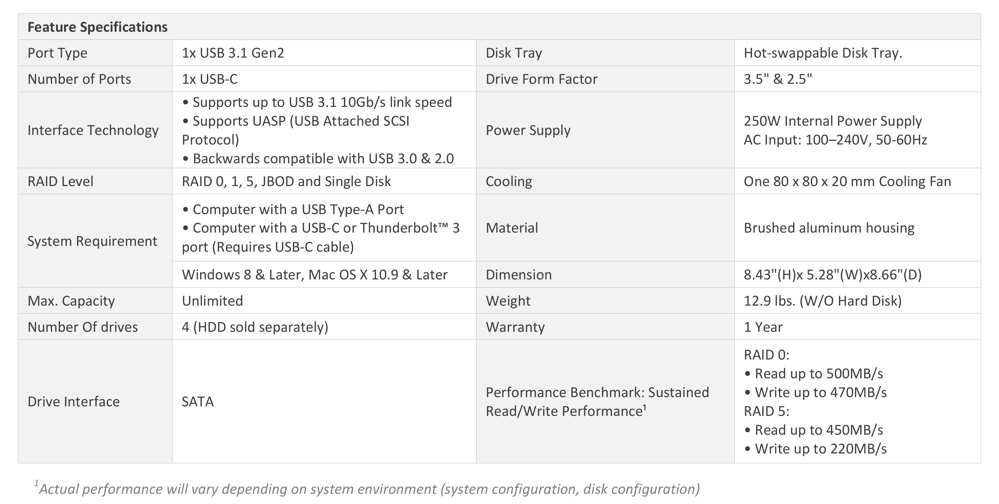
Task: Click the 4 (HDD sold separately) cell
Action: click(x=324, y=327)
